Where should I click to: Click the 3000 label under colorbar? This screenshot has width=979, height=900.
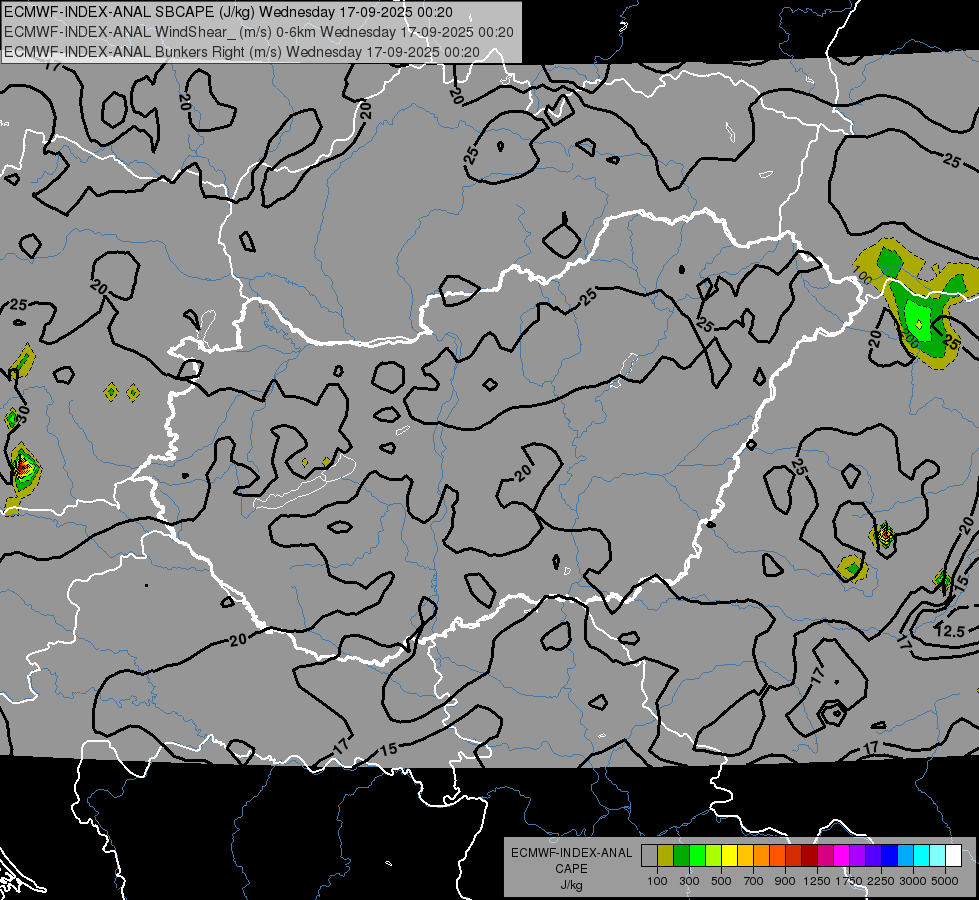912,881
